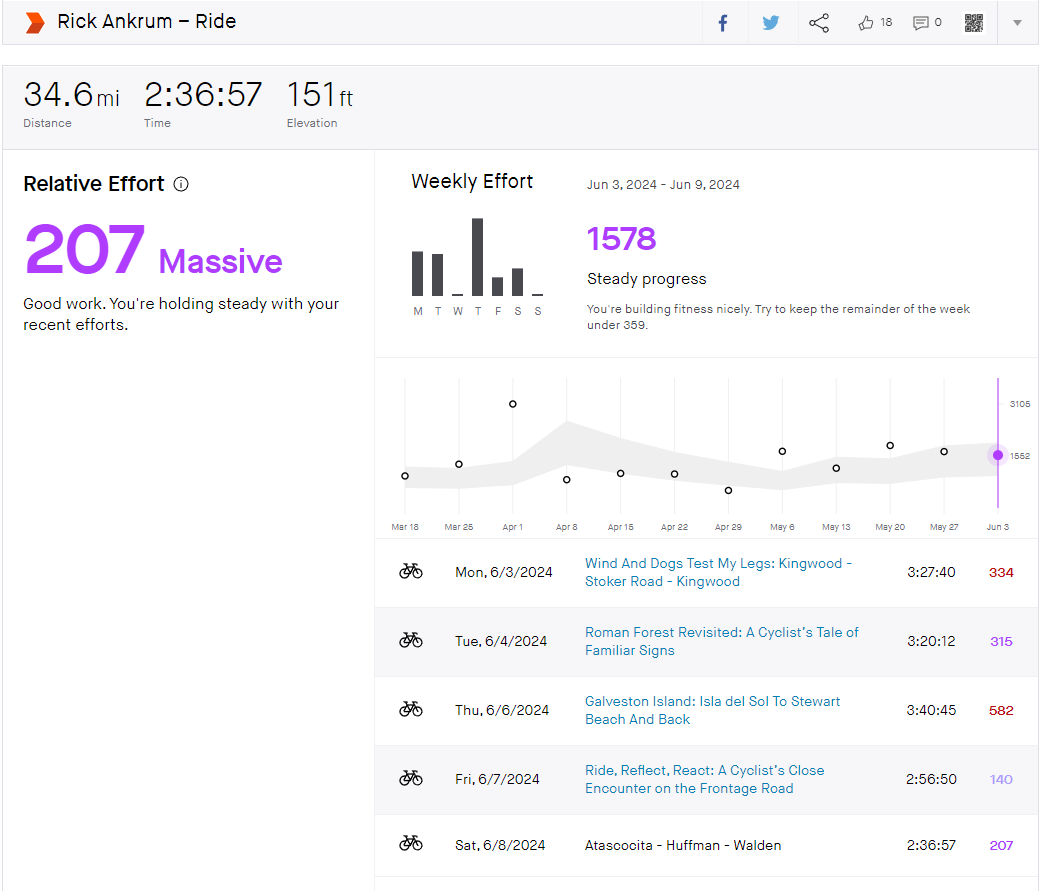1040x891 pixels.
Task: Share ride on Twitter
Action: (771, 23)
